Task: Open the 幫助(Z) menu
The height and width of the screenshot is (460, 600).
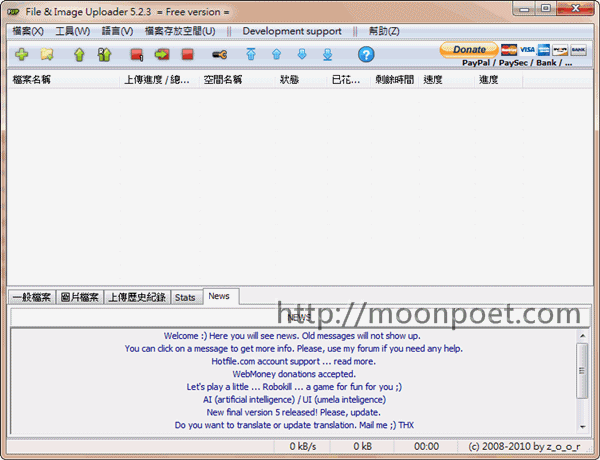Action: tap(384, 31)
